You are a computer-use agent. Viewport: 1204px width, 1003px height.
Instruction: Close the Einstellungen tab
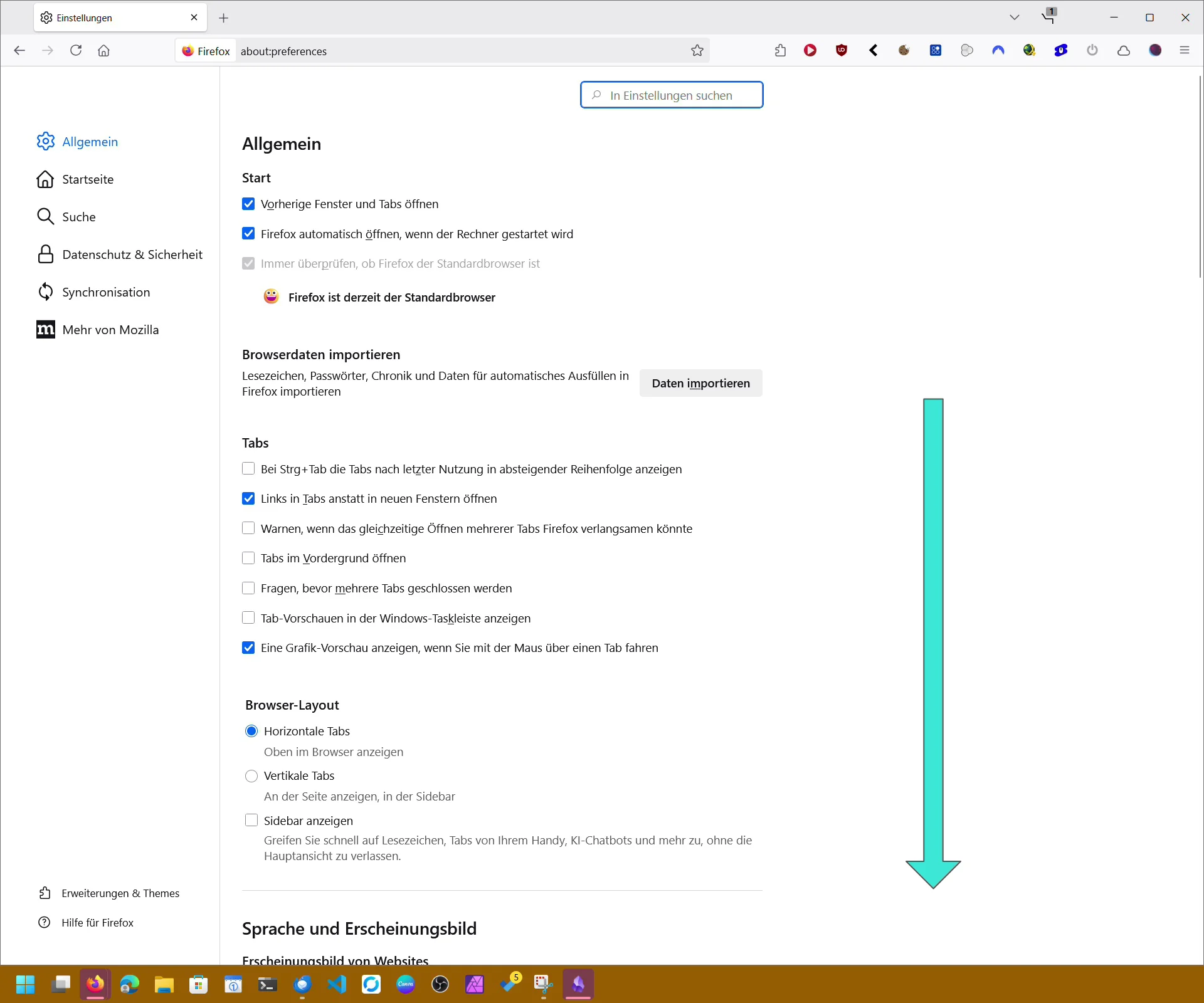click(194, 18)
